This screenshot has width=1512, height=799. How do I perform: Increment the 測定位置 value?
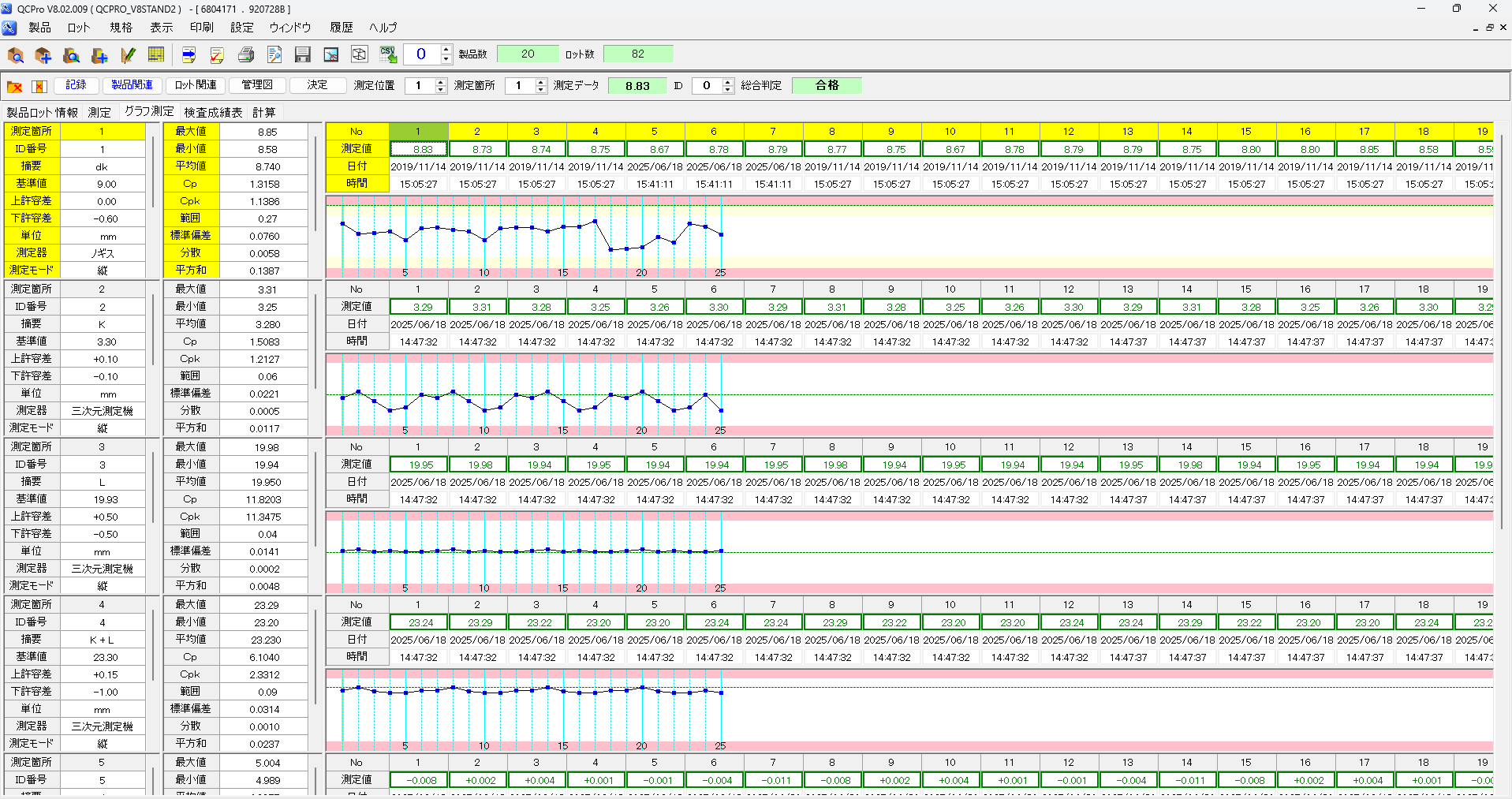pyautogui.click(x=441, y=81)
